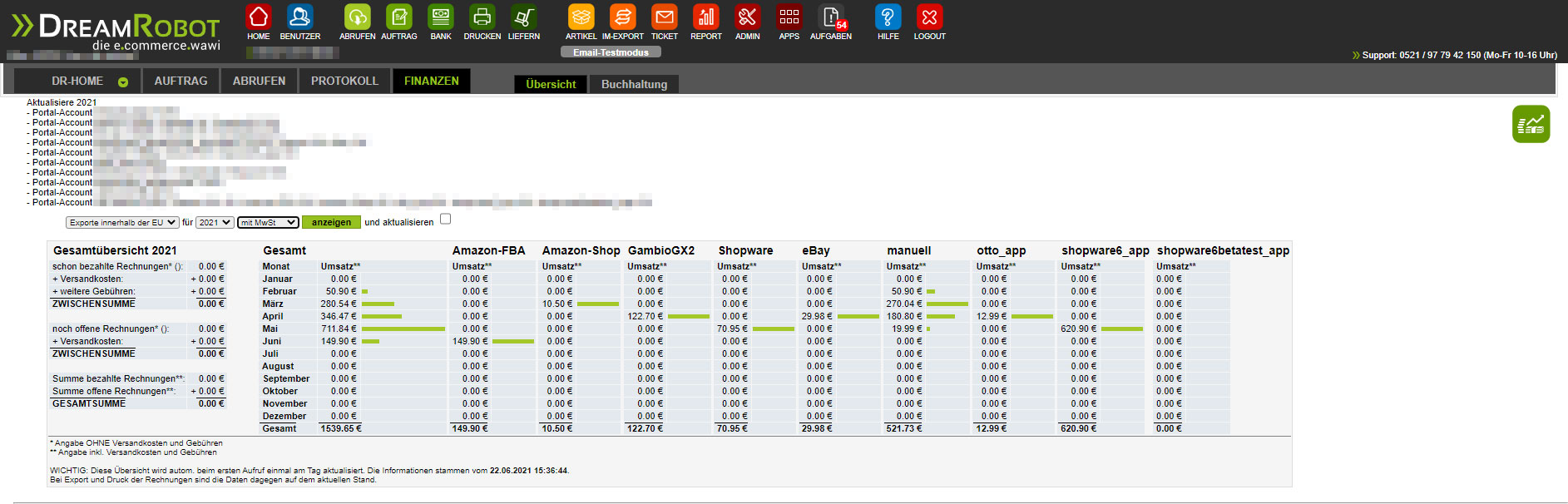Screen dimensions: 1568x504
Task: Click the Amazon-FBA Juni value 149.90 €
Action: coord(470,341)
